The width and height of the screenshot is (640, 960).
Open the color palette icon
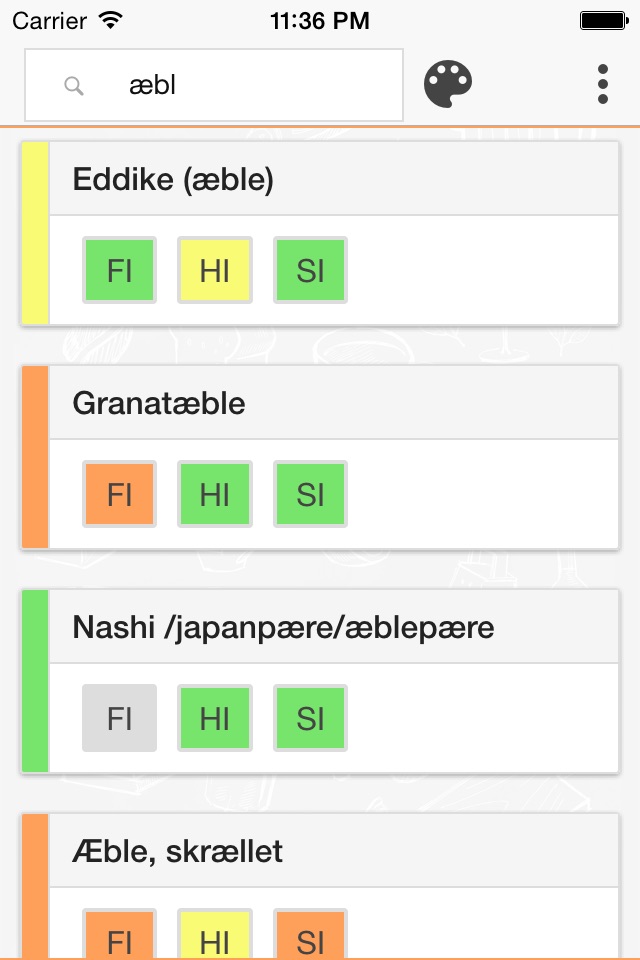click(x=448, y=84)
